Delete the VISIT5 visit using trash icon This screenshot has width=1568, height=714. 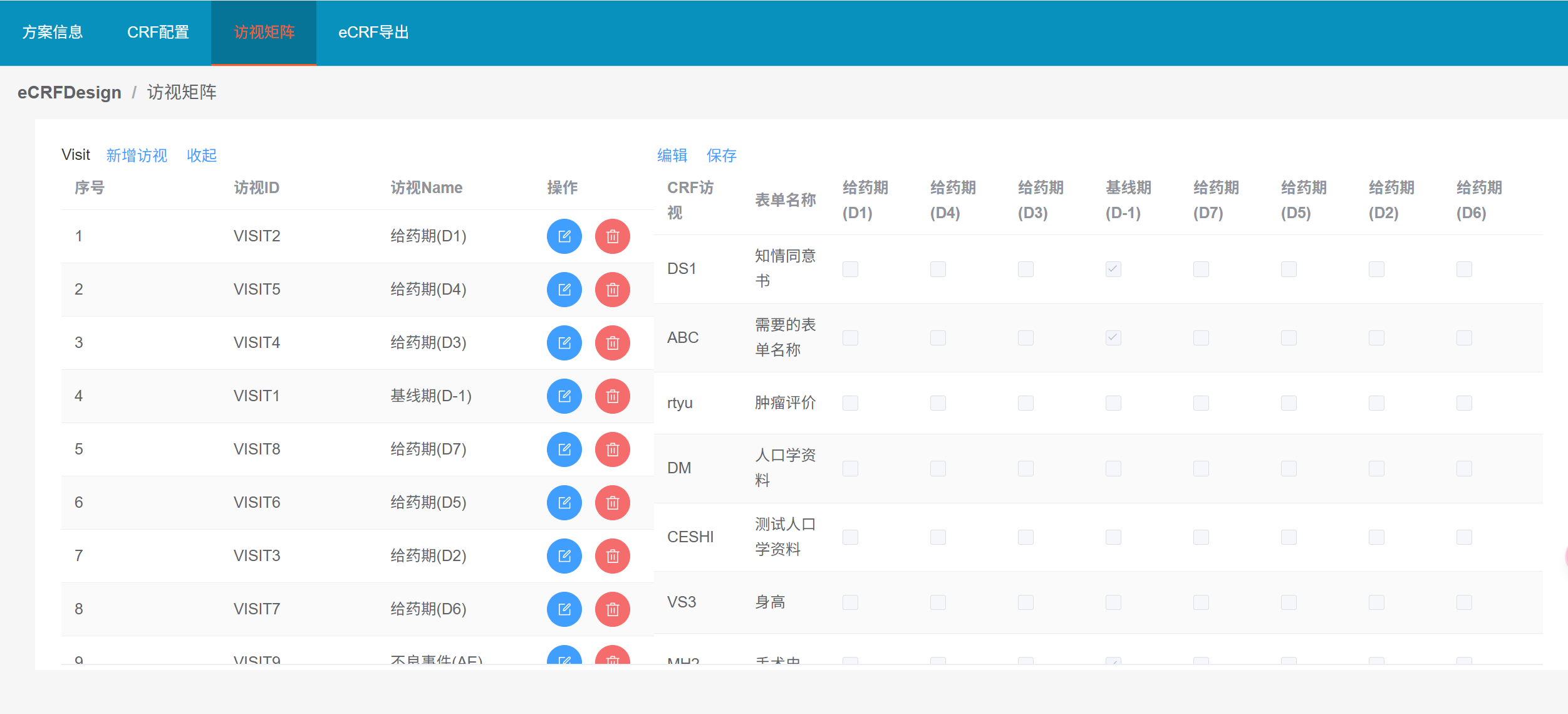(612, 290)
